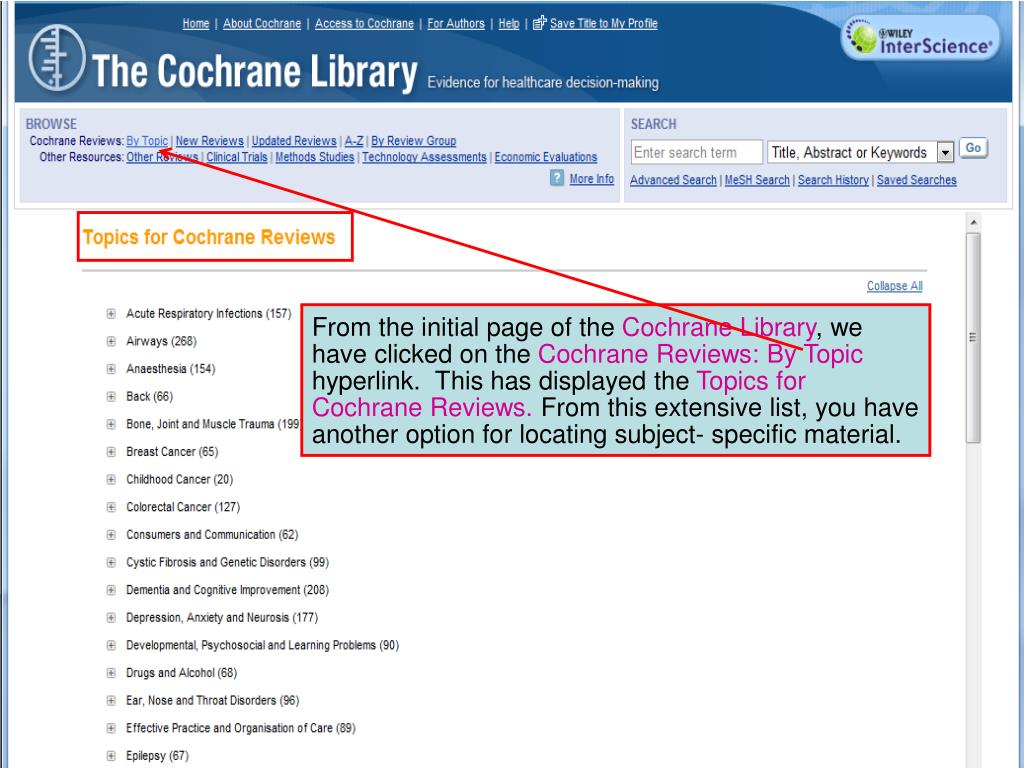Image resolution: width=1024 pixels, height=768 pixels.
Task: Click the Go search button
Action: click(973, 148)
